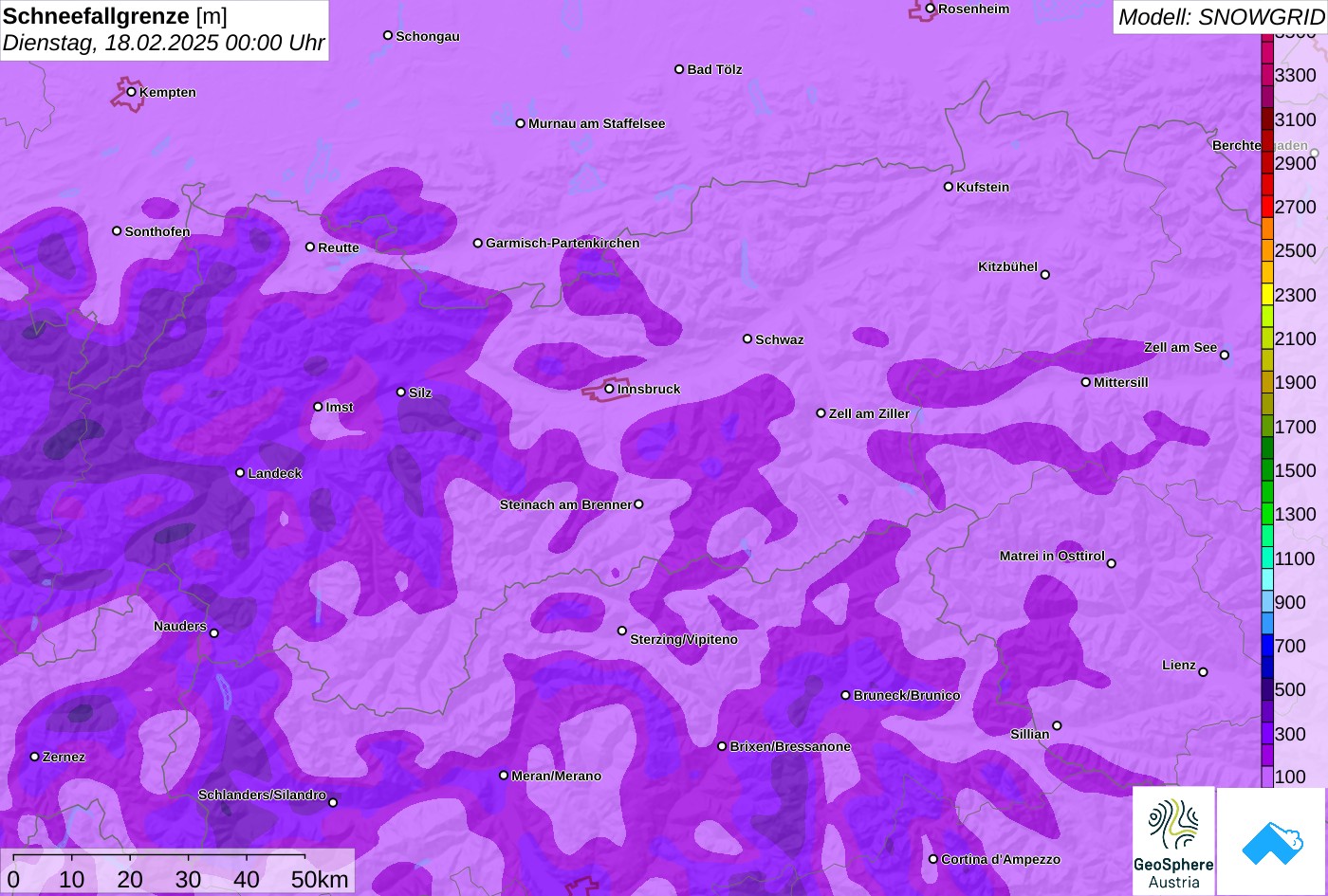Click the Landeck location dot
Viewport: 1328px width, 896px height.
240,473
